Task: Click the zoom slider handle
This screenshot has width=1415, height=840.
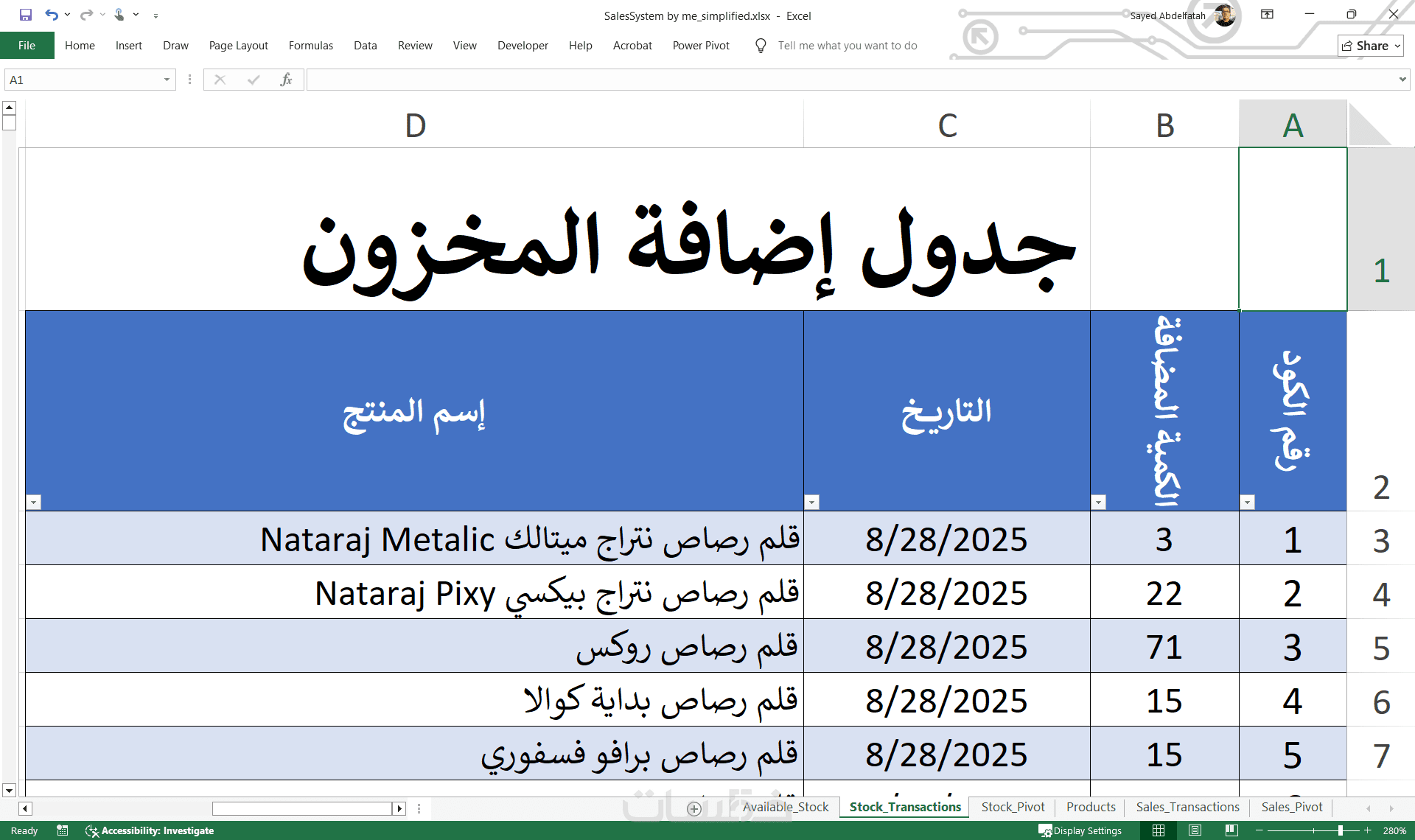Action: click(1340, 830)
